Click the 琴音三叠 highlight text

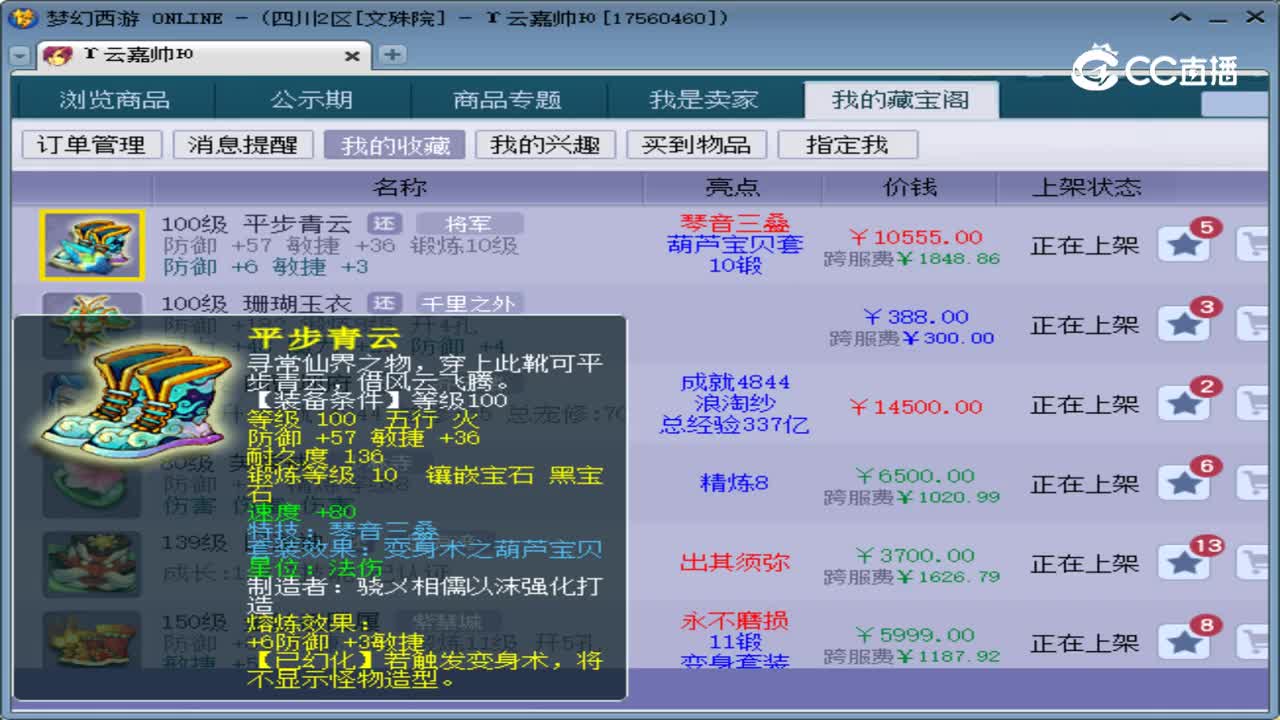pyautogui.click(x=735, y=223)
